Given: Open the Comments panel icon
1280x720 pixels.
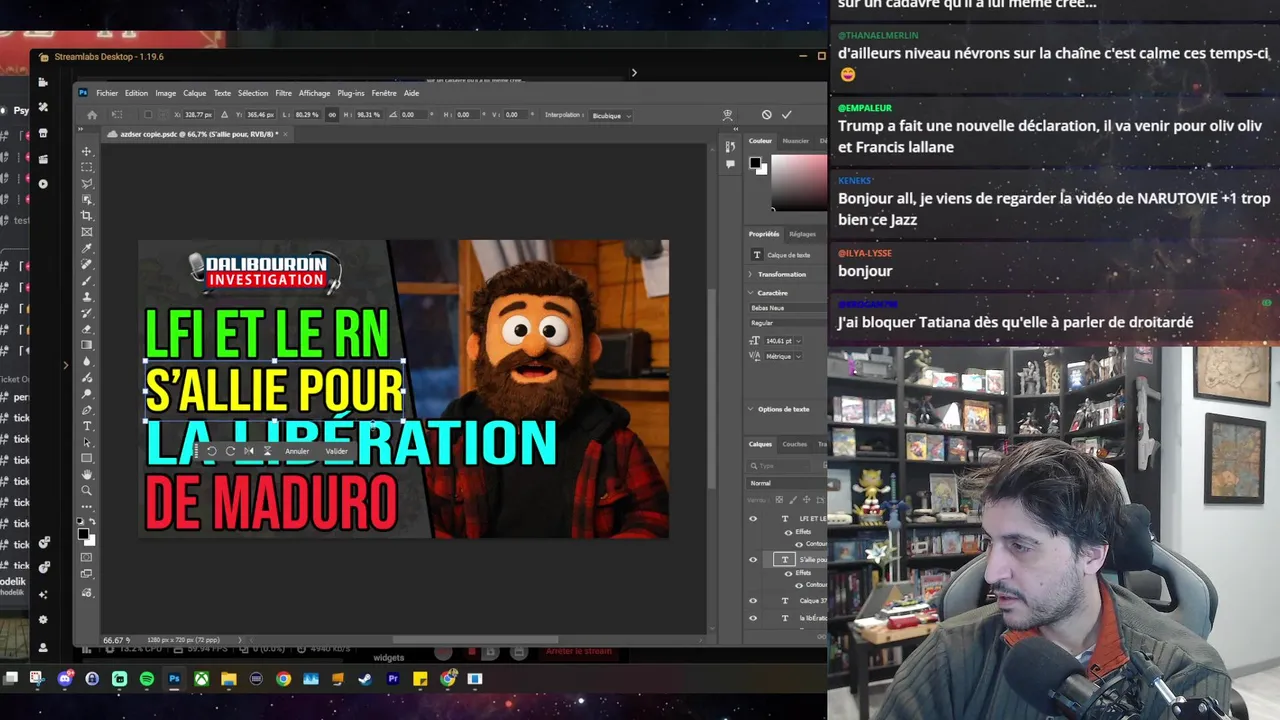Looking at the screenshot, I should click(x=730, y=163).
